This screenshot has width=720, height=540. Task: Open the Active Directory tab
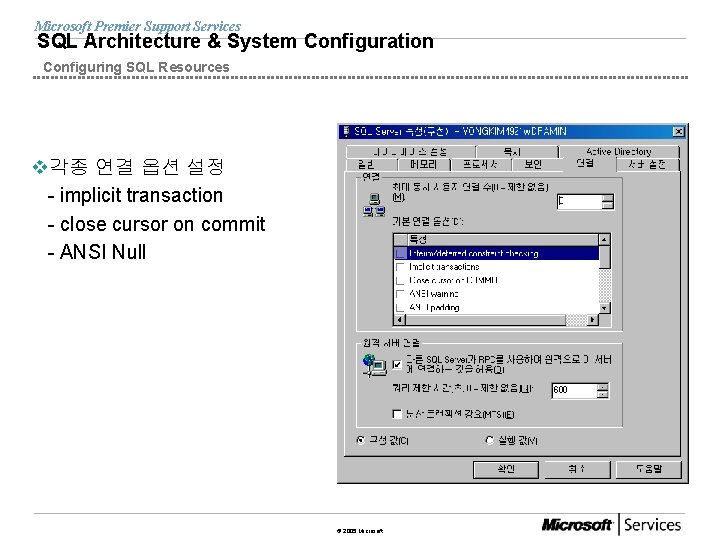point(619,152)
